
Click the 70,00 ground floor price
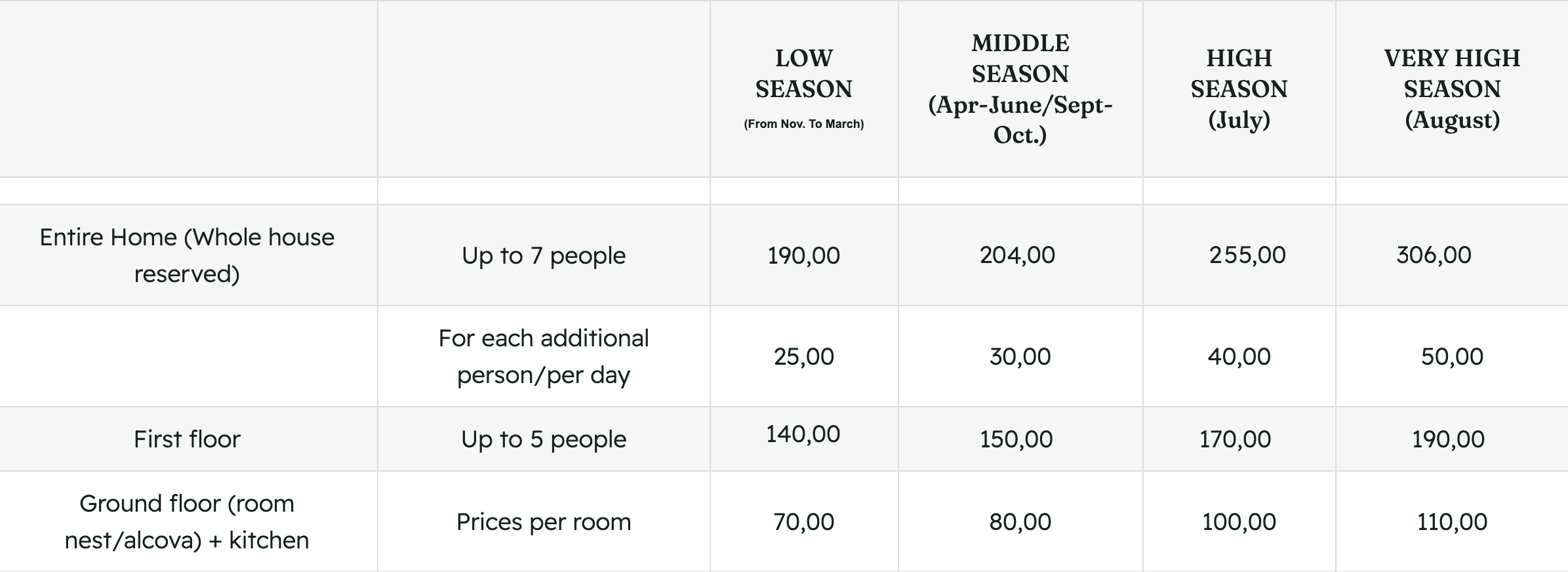coord(803,521)
